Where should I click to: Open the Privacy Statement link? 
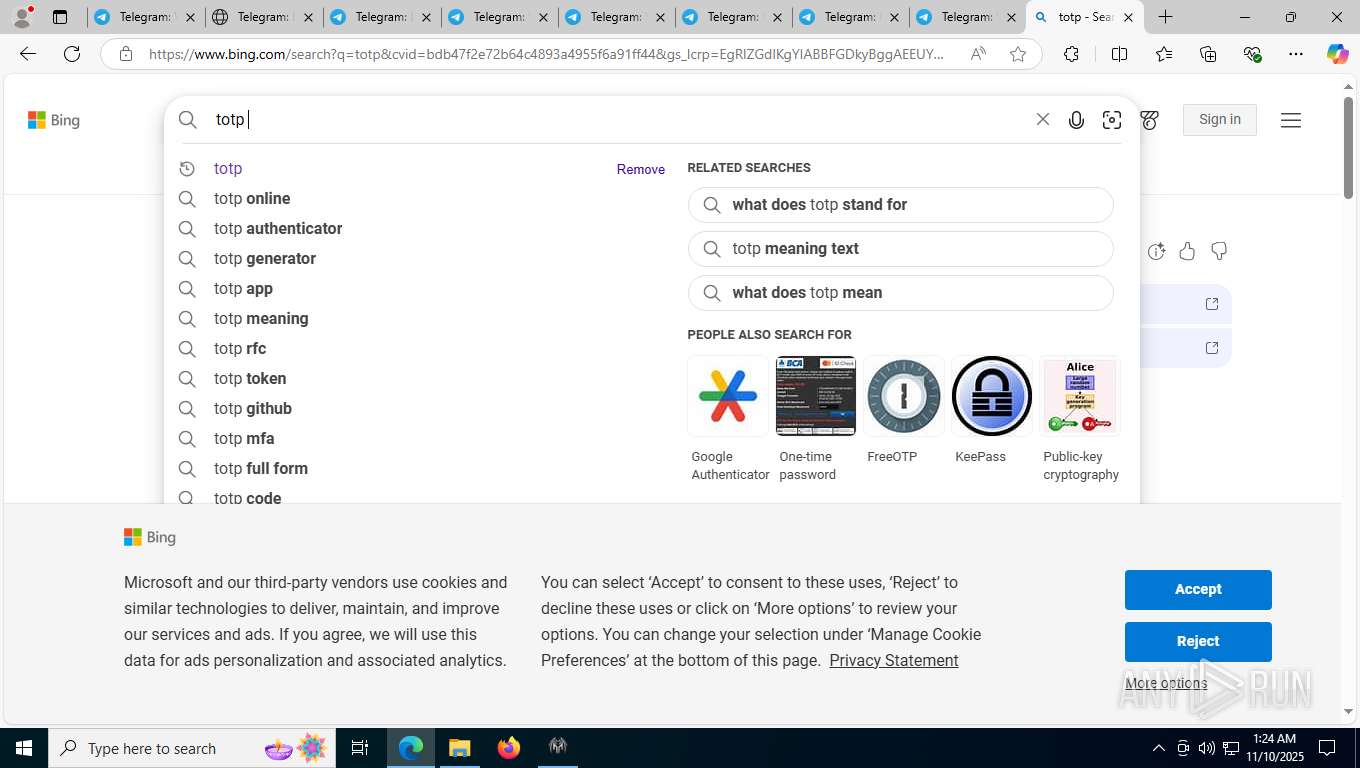(x=894, y=660)
